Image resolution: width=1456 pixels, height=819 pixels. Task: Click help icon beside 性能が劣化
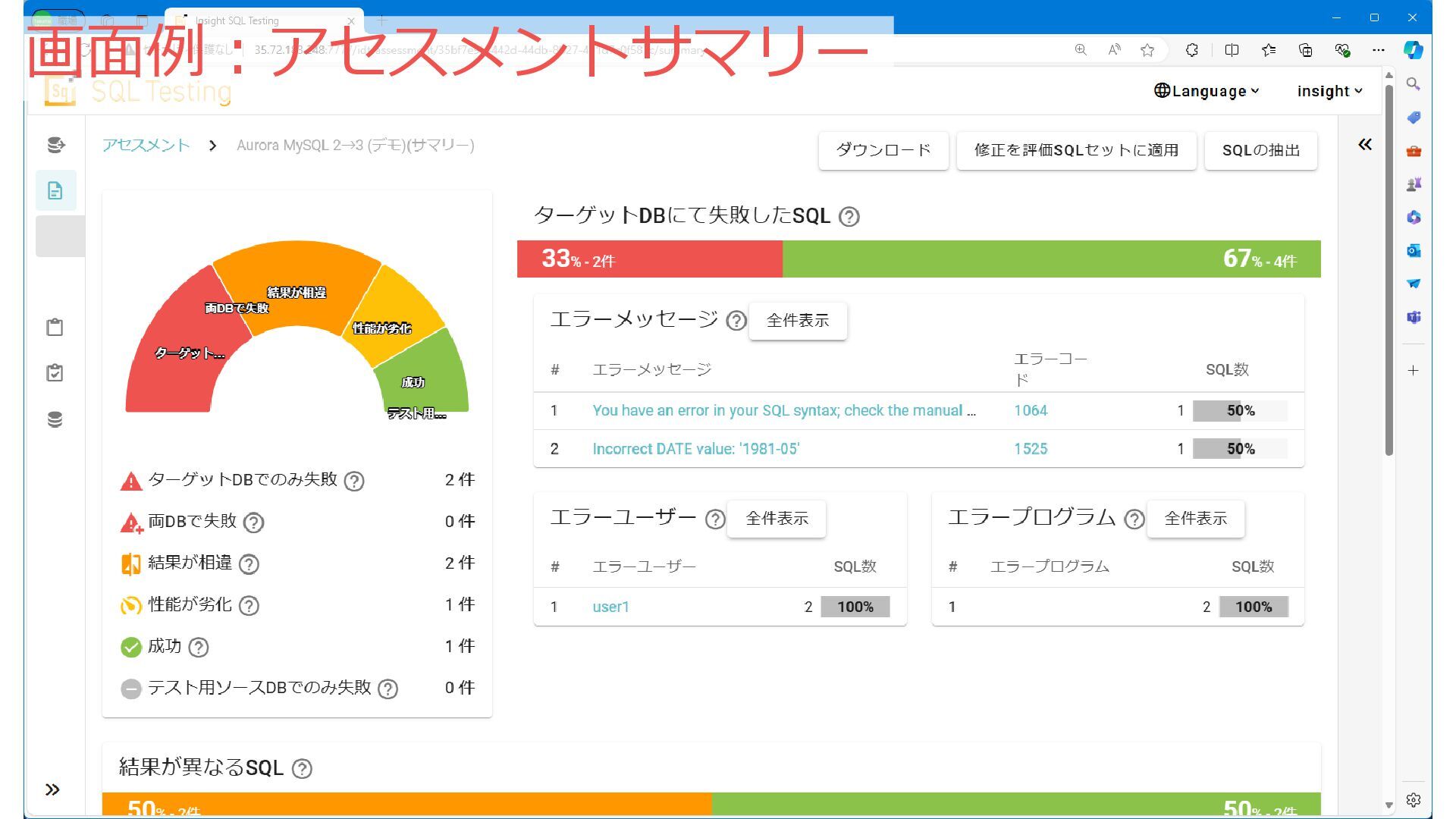coord(249,606)
